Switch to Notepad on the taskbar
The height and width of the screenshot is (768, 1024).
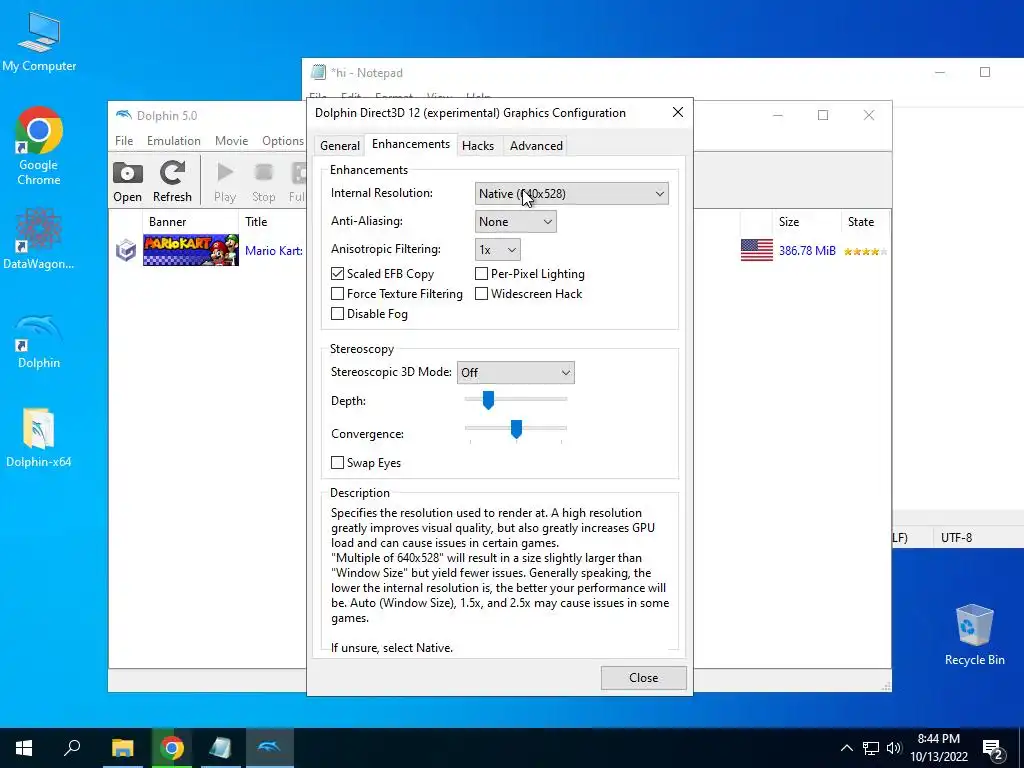point(220,748)
